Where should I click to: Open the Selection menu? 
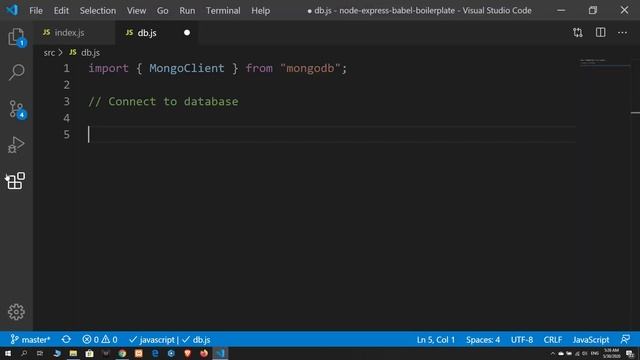tap(98, 11)
